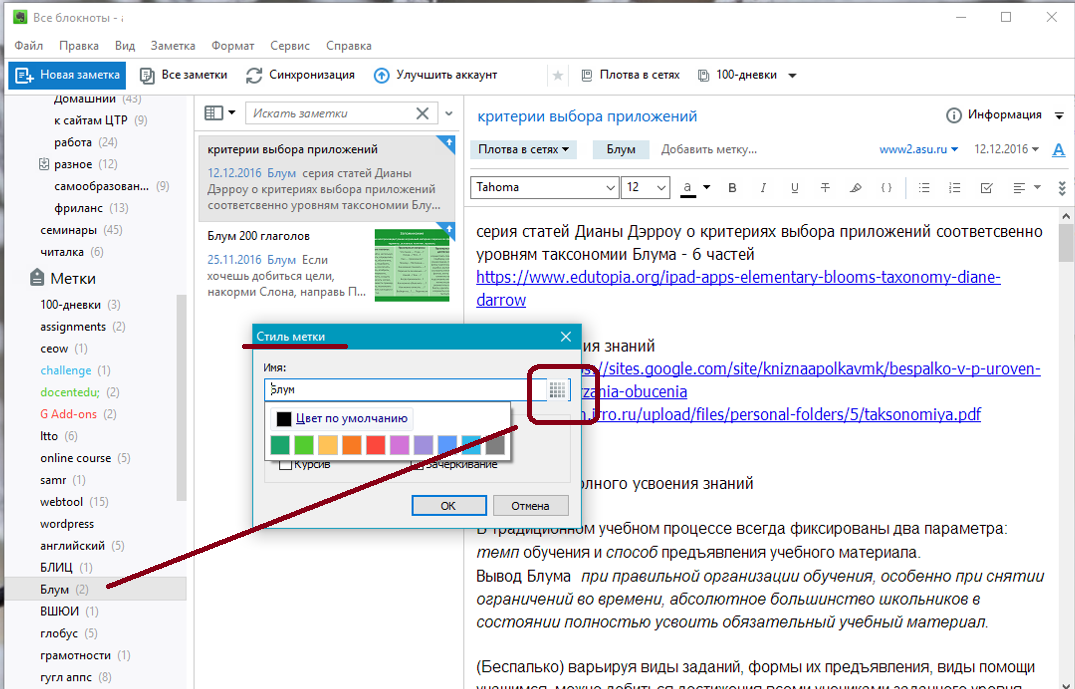This screenshot has width=1075, height=689.
Task: Open the Справка menu
Action: coord(348,46)
